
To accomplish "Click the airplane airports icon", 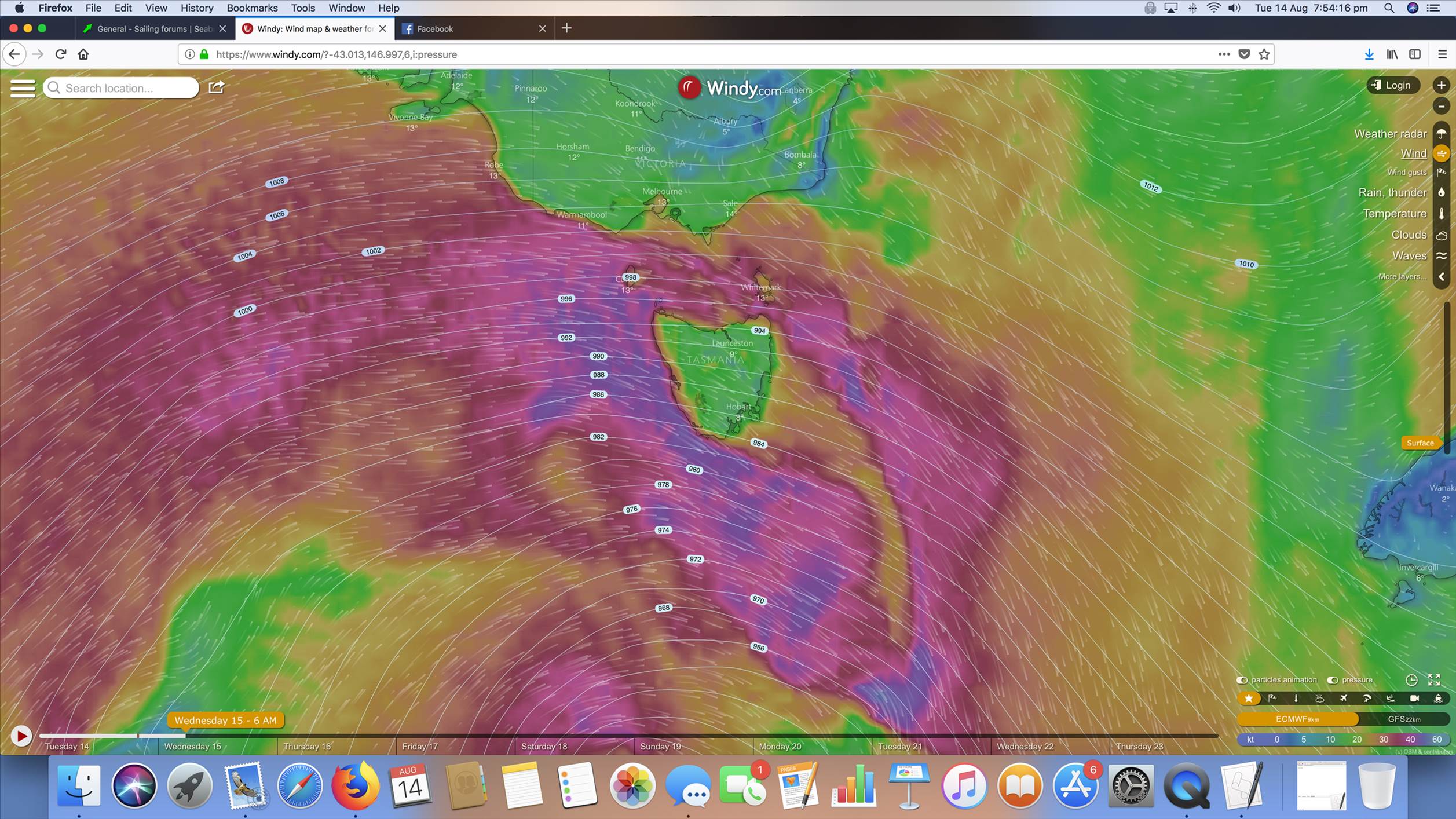I will [1343, 699].
